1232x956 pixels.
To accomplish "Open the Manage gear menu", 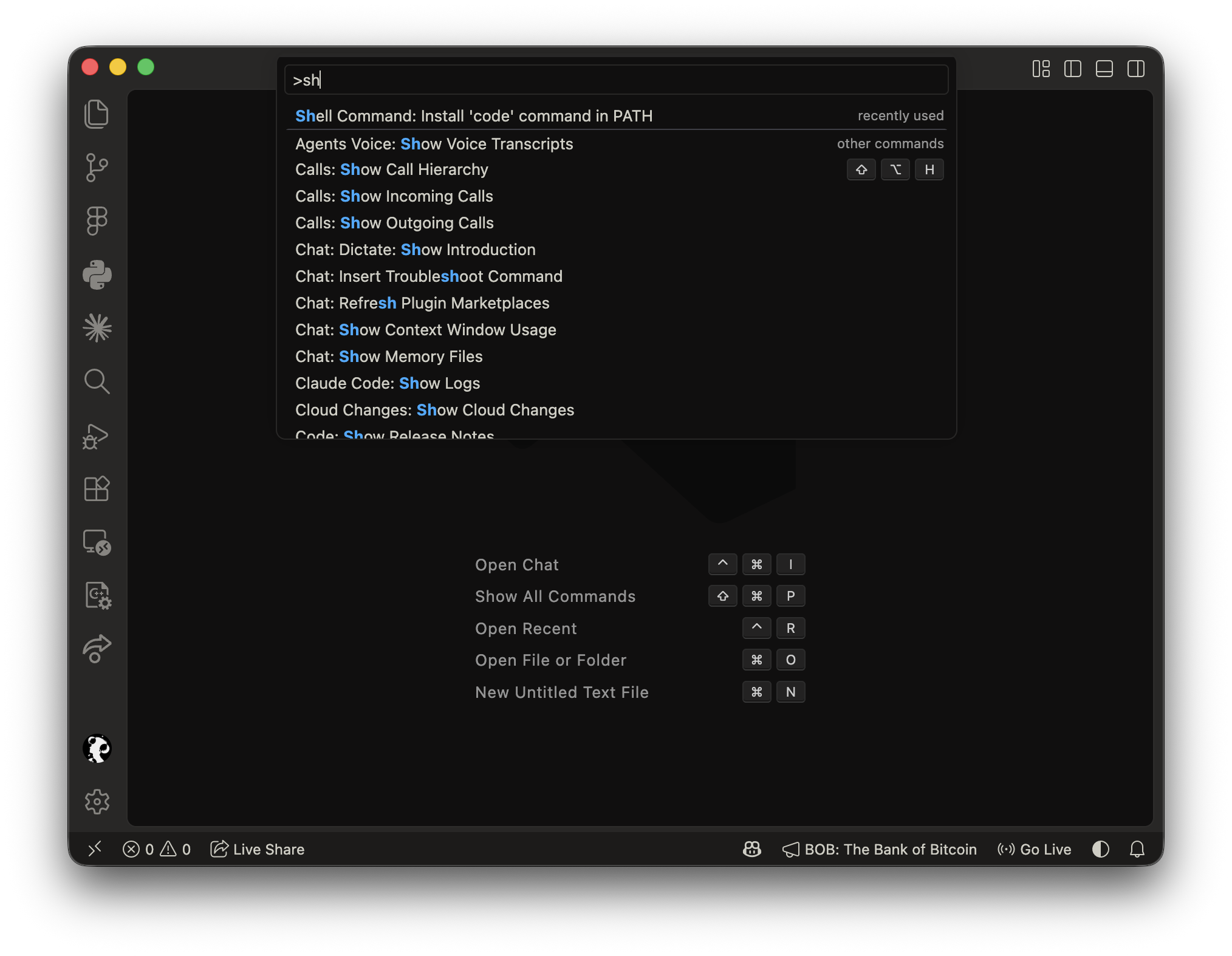I will 97,802.
